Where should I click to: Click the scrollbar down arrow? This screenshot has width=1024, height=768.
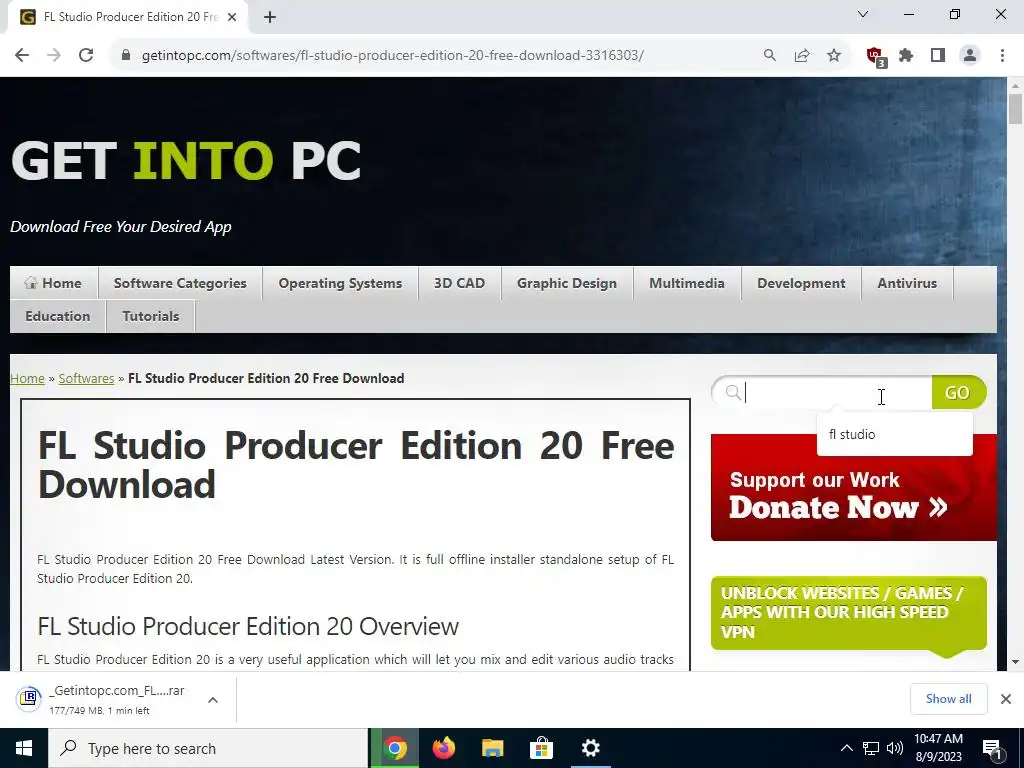(x=1015, y=661)
